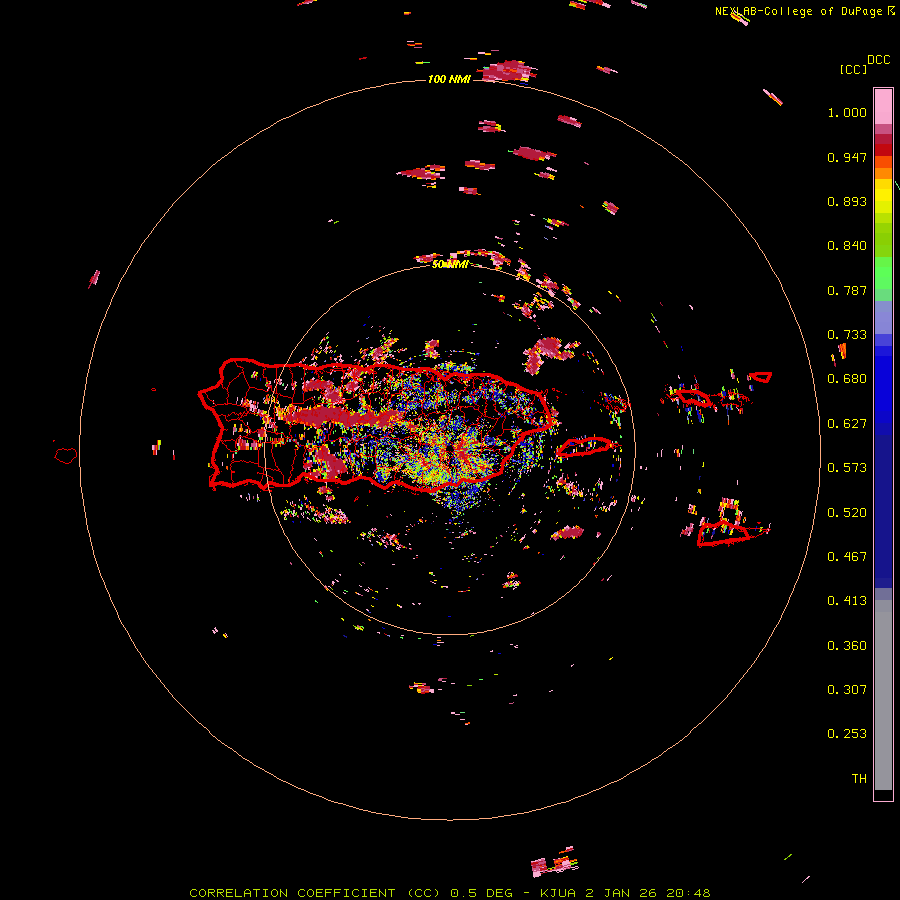Click the 0.467 color scale label
Screen dimensions: 900x900
point(847,557)
